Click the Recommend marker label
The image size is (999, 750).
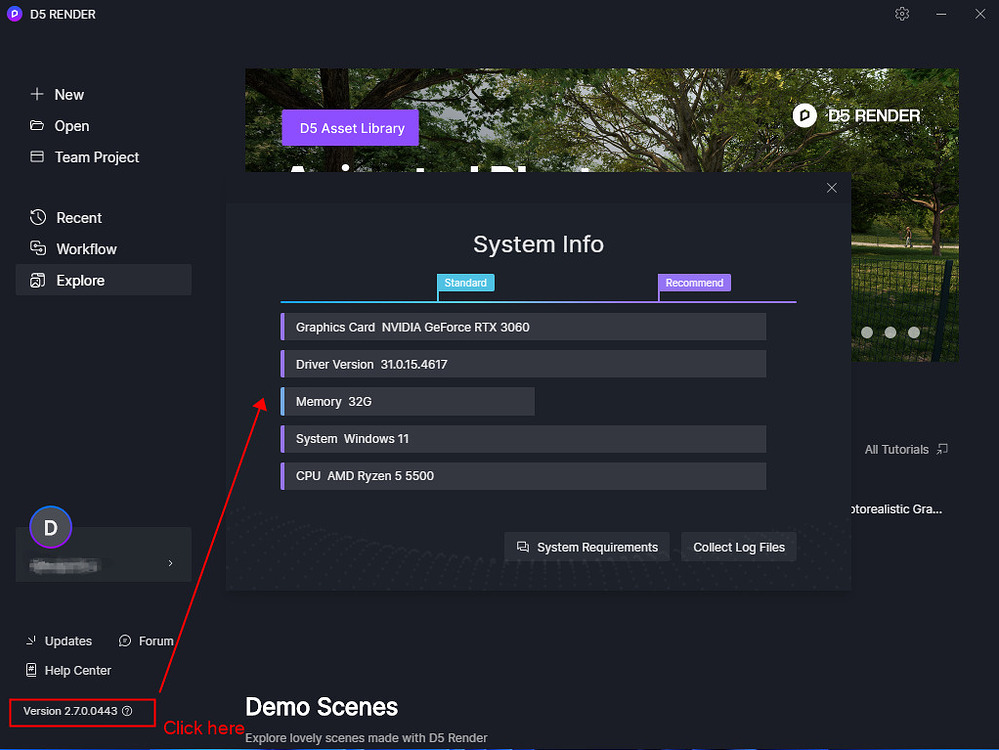tap(694, 282)
